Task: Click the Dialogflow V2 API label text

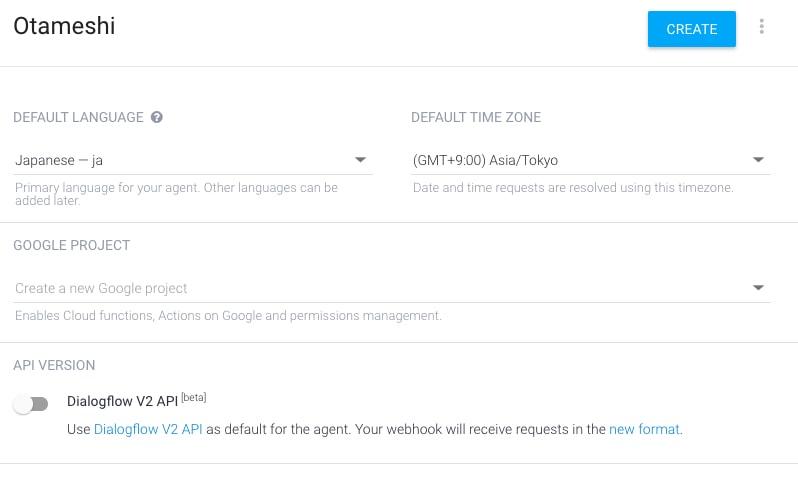Action: click(122, 401)
